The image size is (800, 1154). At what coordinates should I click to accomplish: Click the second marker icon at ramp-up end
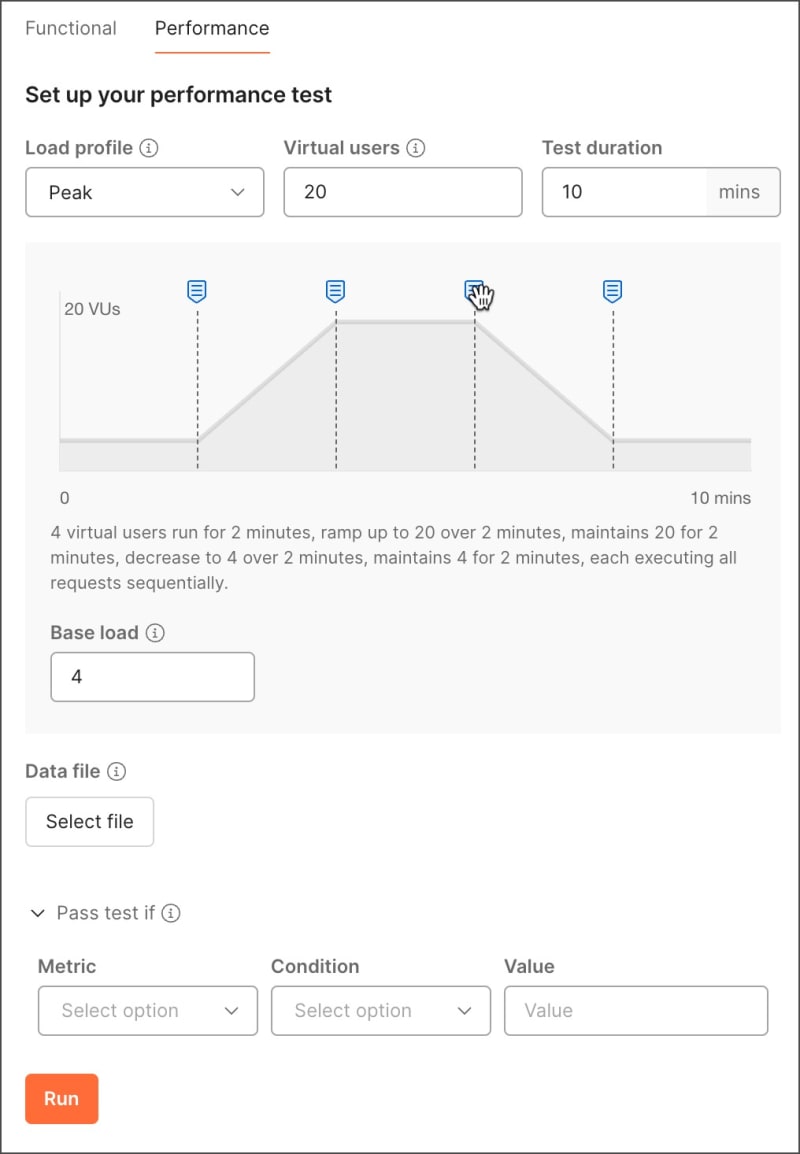click(x=336, y=291)
